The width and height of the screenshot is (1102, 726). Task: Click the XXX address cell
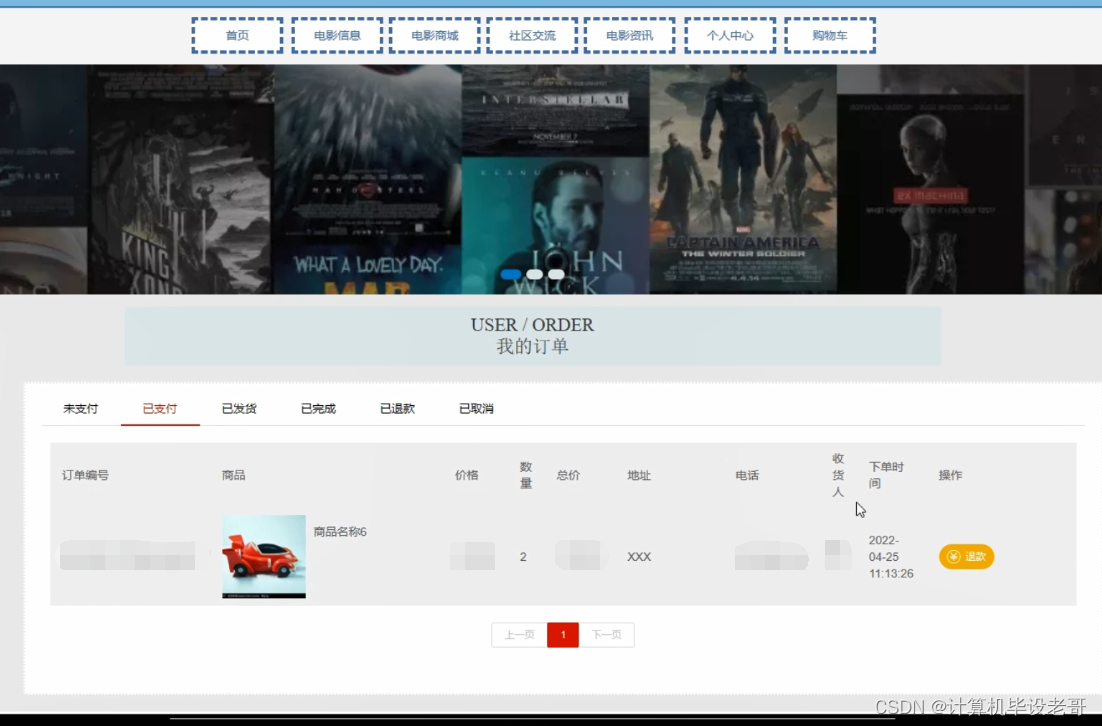[639, 557]
